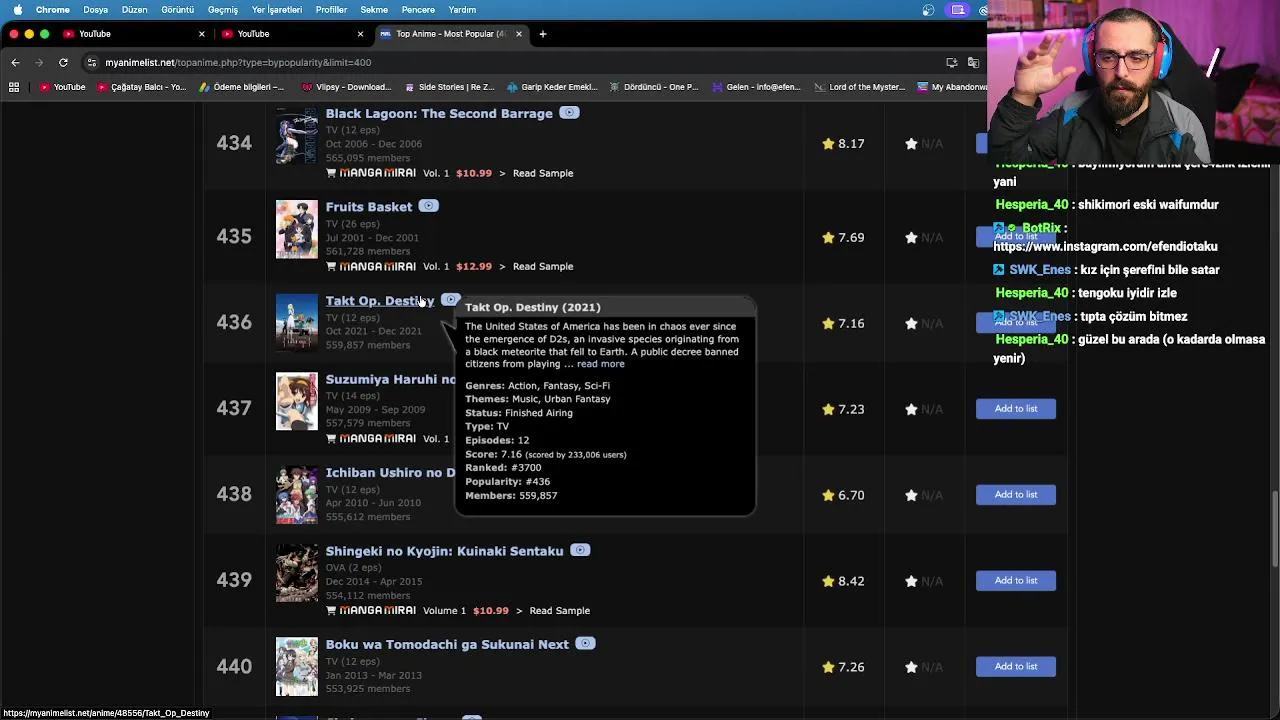The image size is (1280, 720).
Task: Go back with the browser back arrow
Action: tap(15, 62)
